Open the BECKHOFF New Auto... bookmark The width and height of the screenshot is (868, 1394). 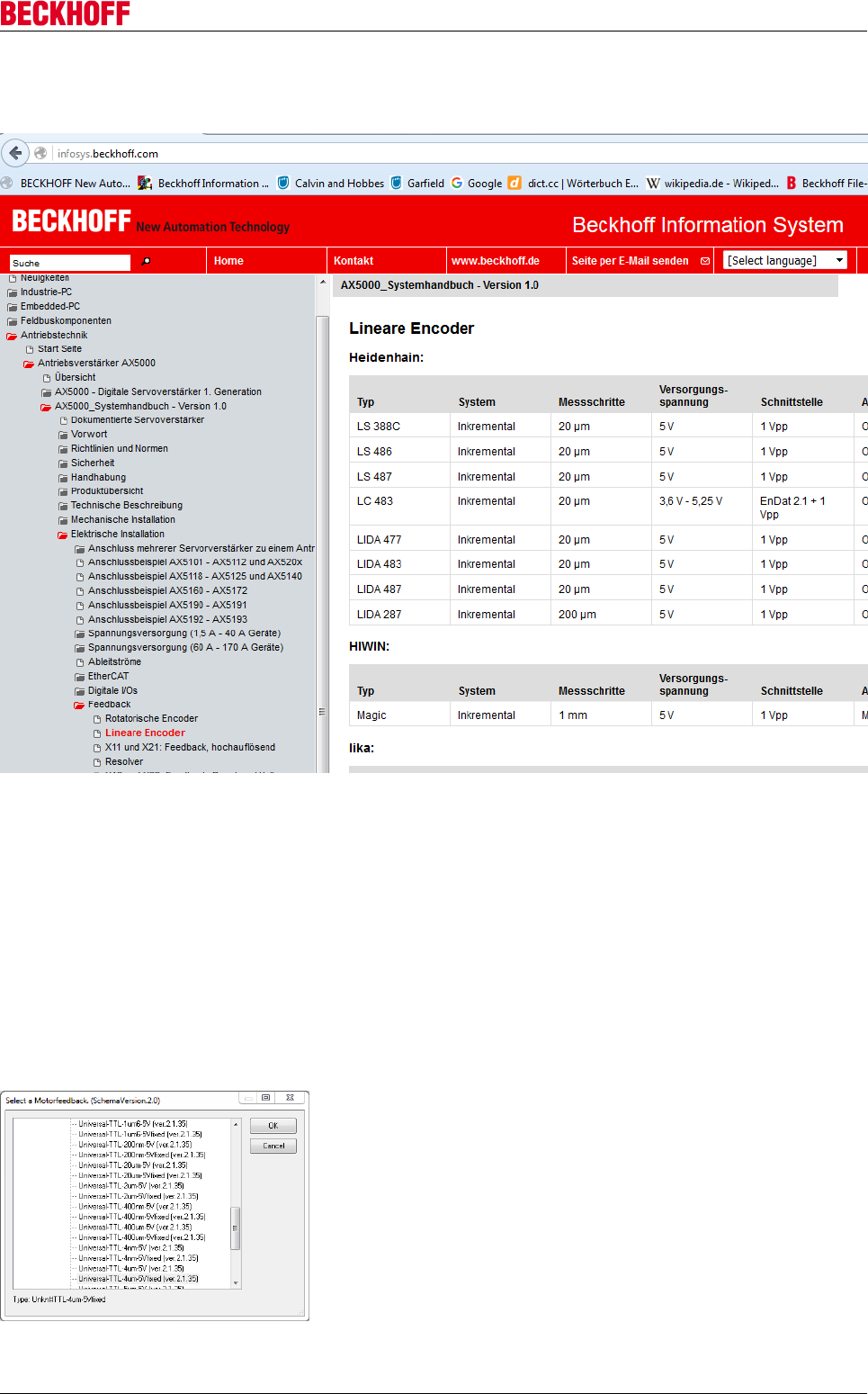click(x=66, y=183)
